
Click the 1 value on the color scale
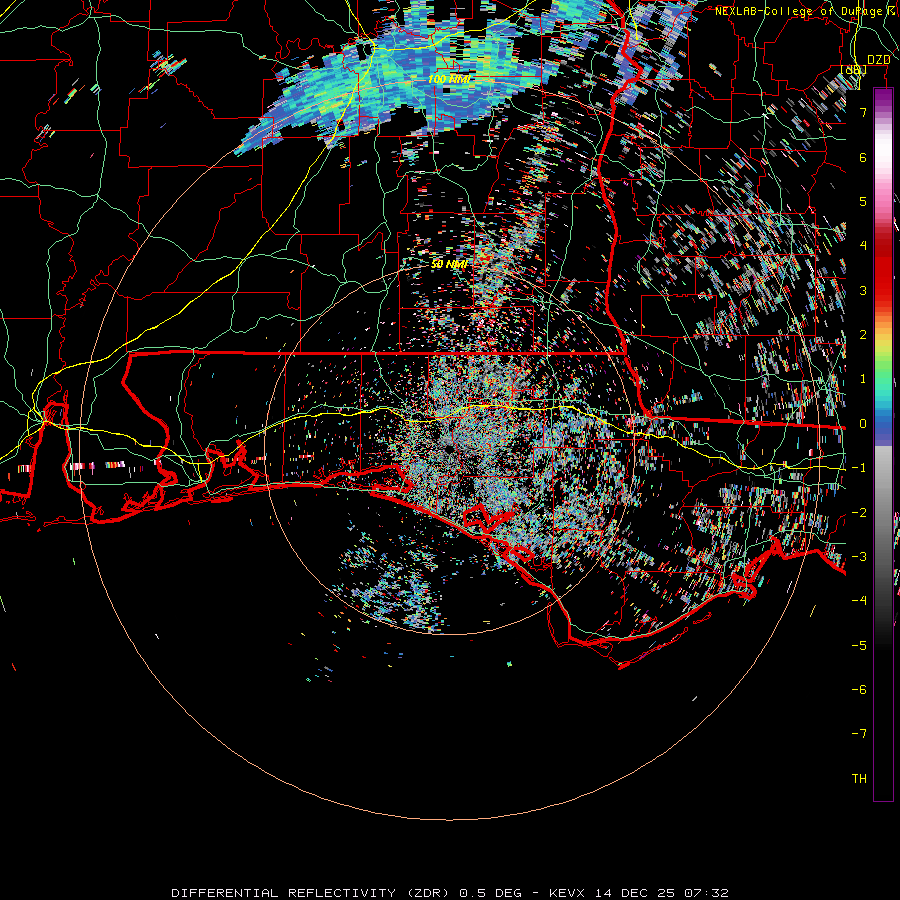pos(863,379)
